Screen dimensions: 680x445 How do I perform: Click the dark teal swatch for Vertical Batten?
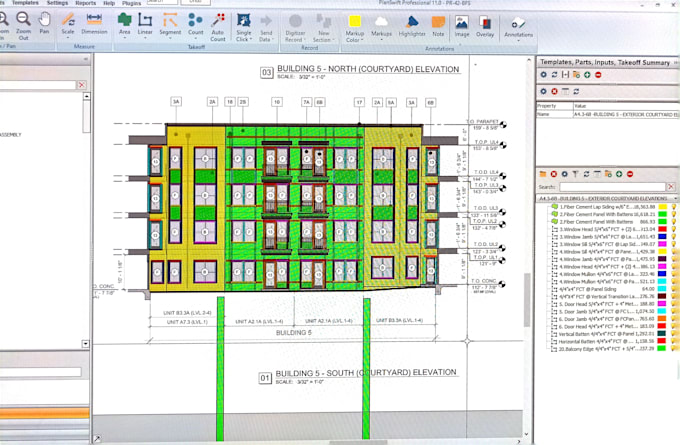662,334
